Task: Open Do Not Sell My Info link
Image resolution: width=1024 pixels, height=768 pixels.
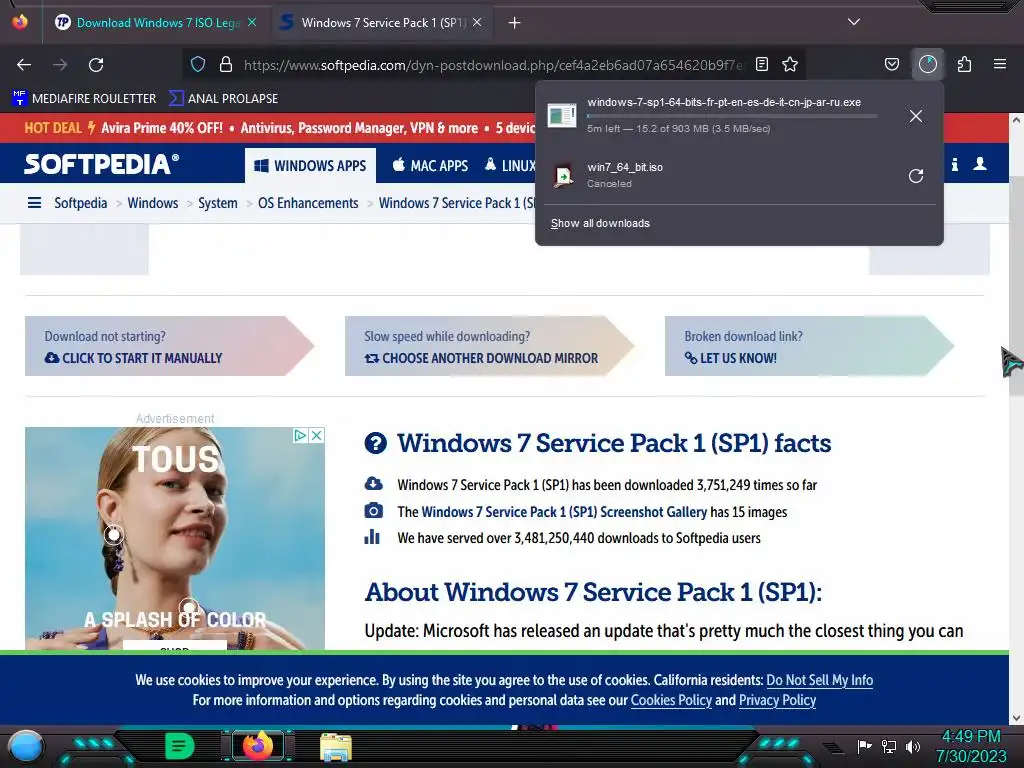Action: (x=820, y=680)
